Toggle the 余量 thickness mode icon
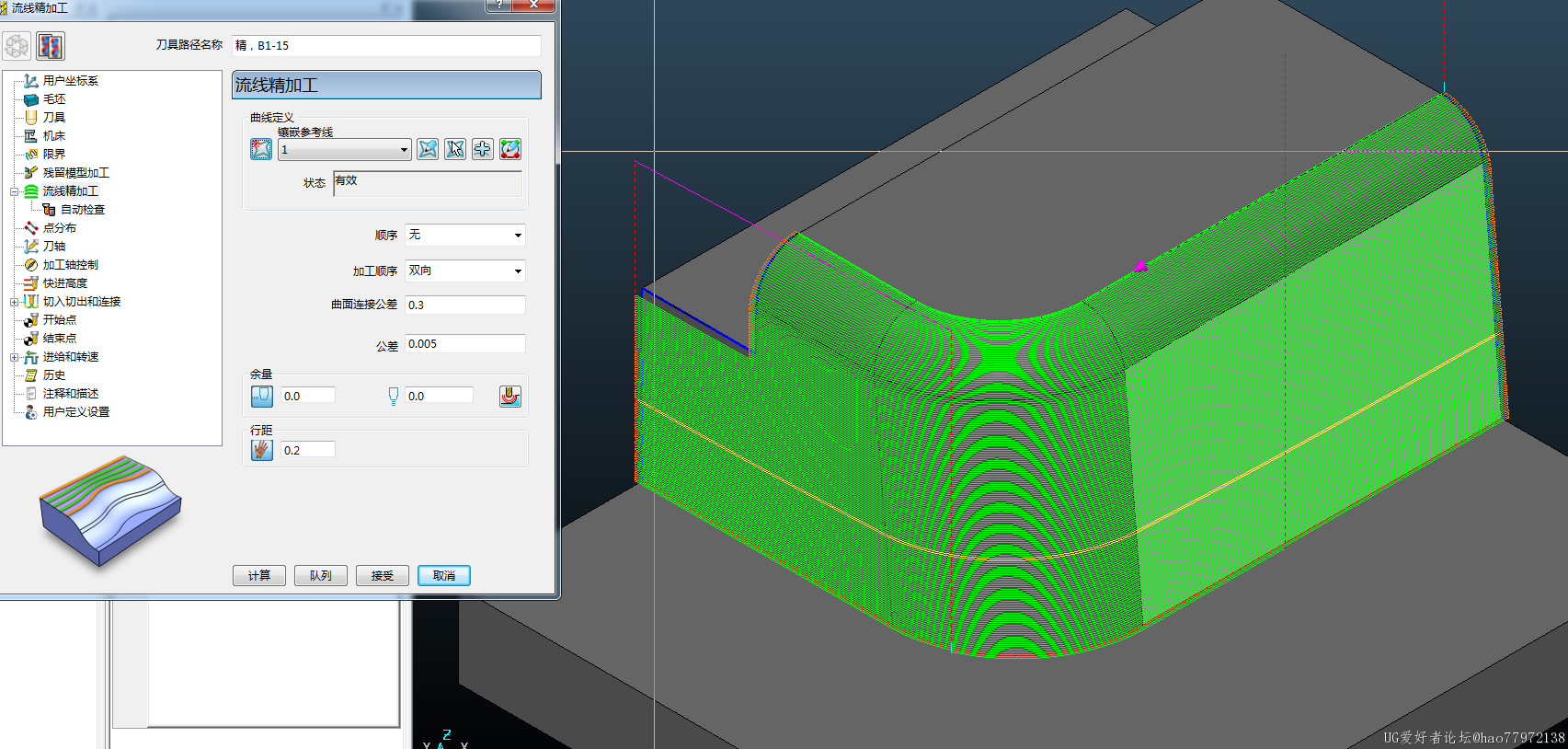Screen dimensions: 1568x749 262,397
